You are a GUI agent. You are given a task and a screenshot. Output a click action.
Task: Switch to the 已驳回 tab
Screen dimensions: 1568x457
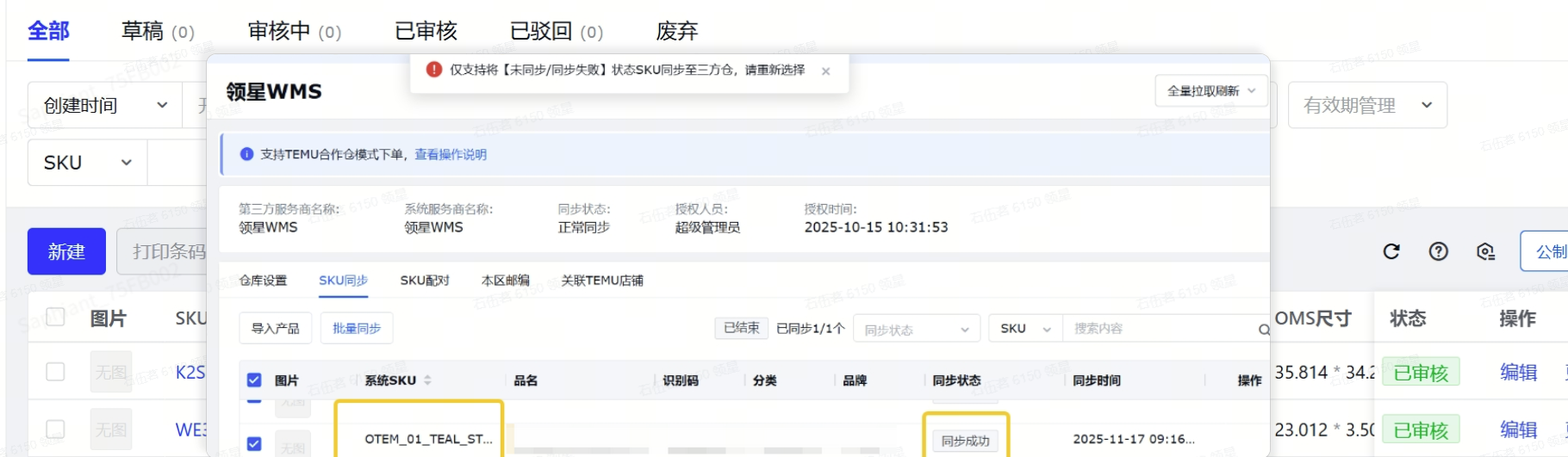(557, 32)
